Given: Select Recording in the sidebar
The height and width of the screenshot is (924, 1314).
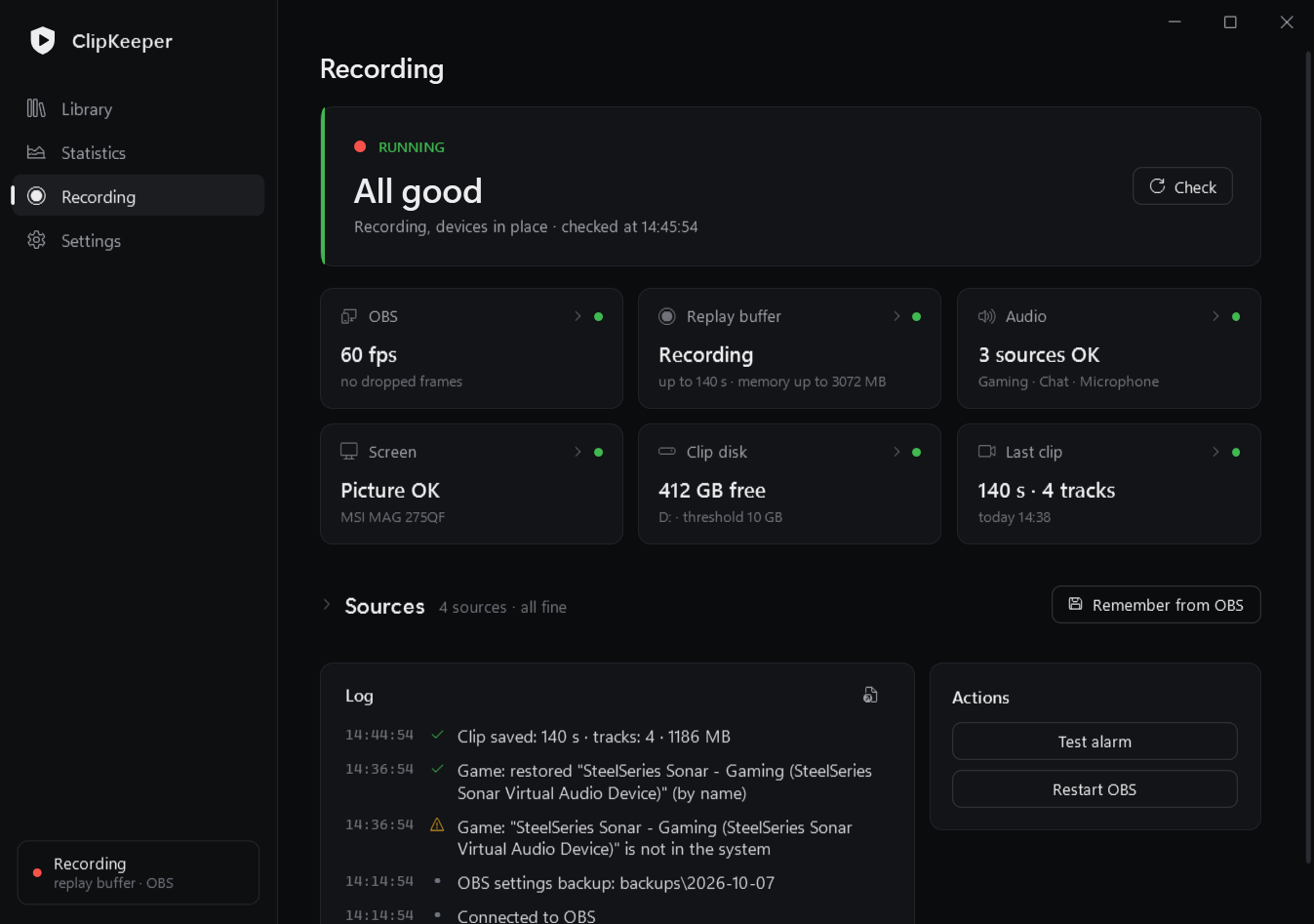Looking at the screenshot, I should pyautogui.click(x=139, y=196).
